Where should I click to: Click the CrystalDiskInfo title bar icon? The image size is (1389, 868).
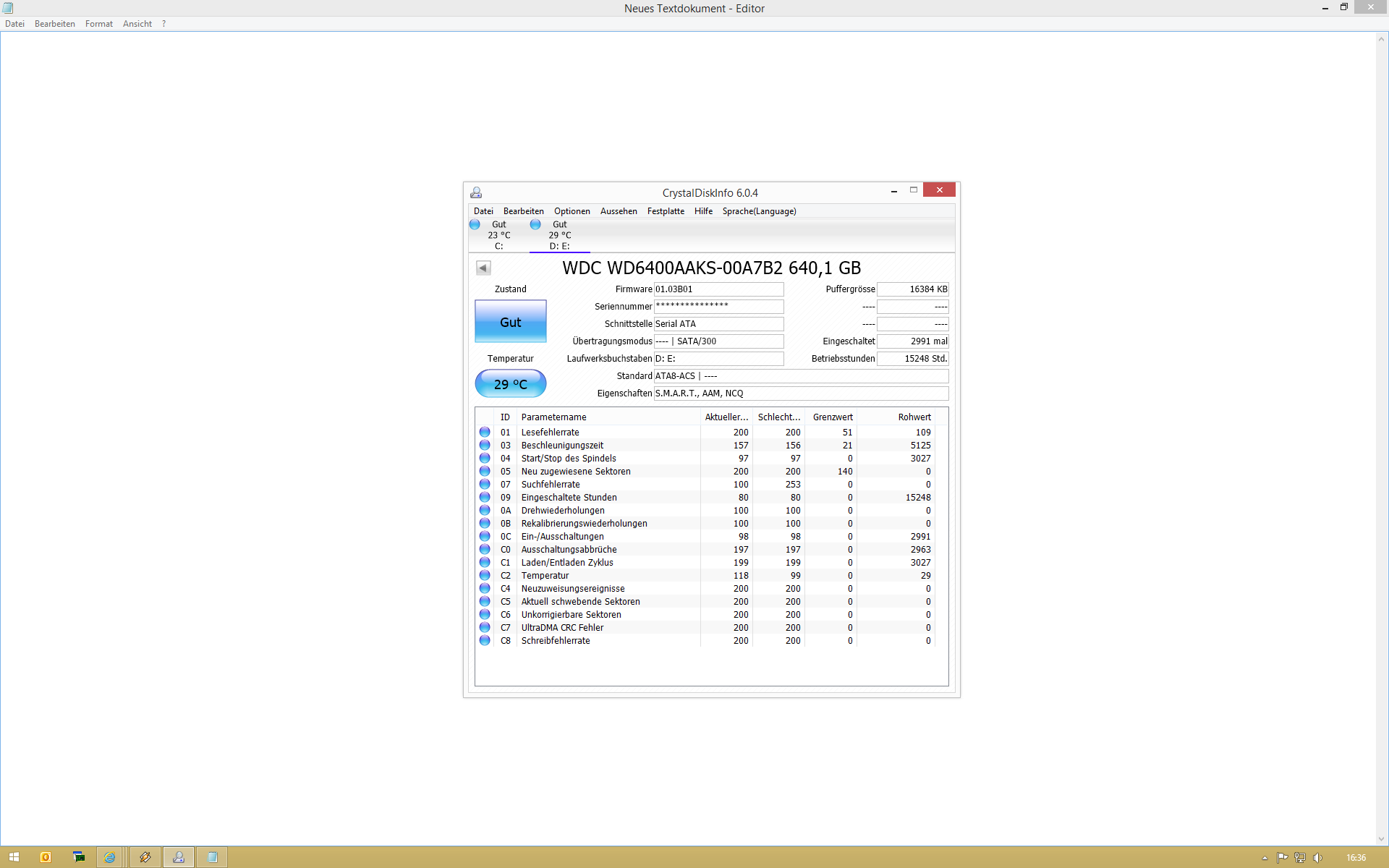476,192
